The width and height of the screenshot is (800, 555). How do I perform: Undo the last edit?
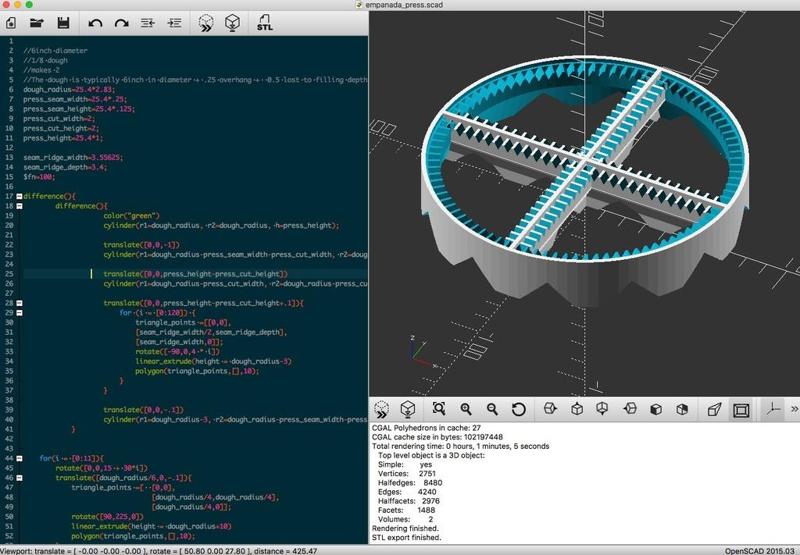coord(95,23)
